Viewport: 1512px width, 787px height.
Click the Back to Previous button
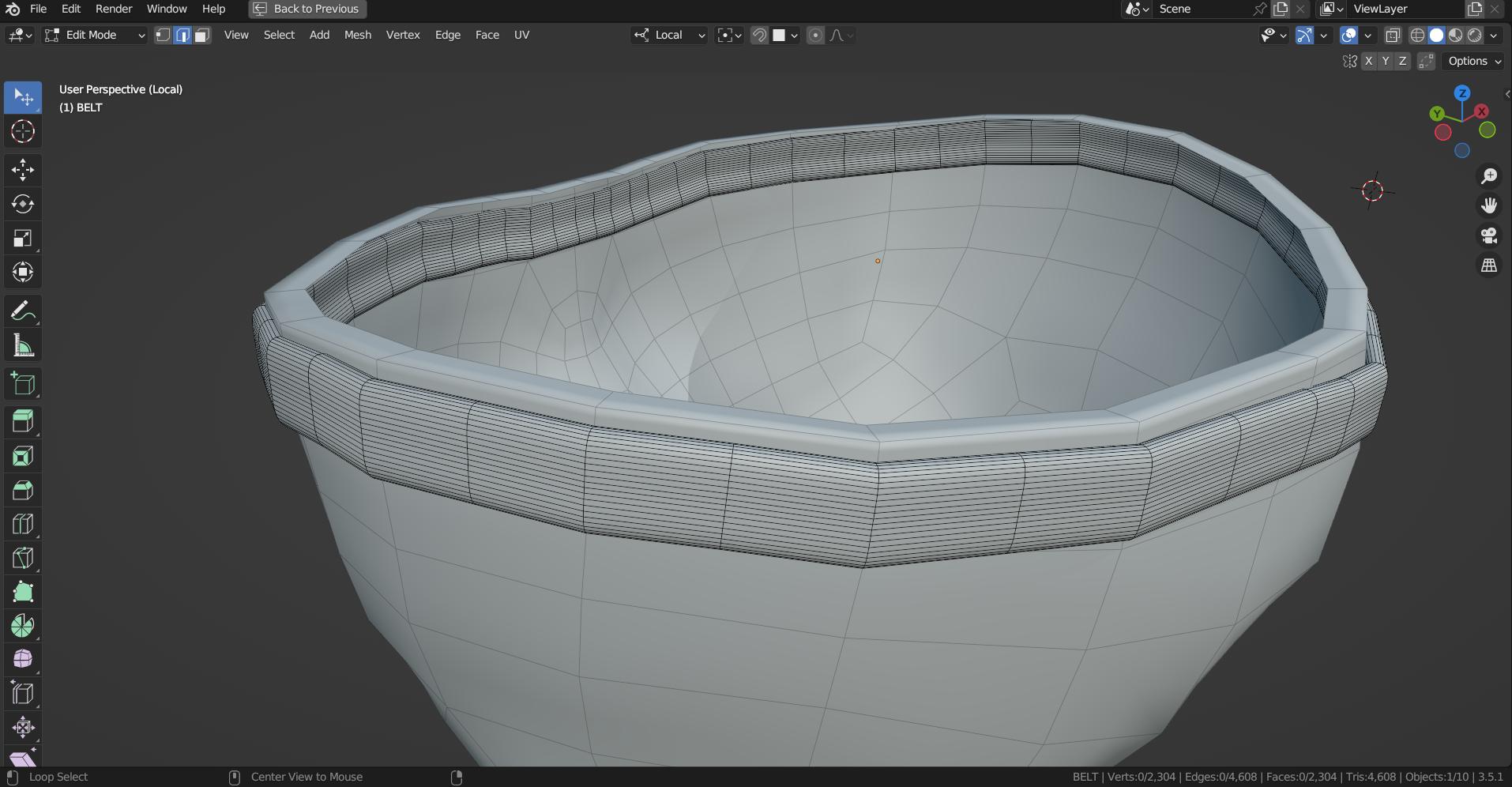coord(307,9)
